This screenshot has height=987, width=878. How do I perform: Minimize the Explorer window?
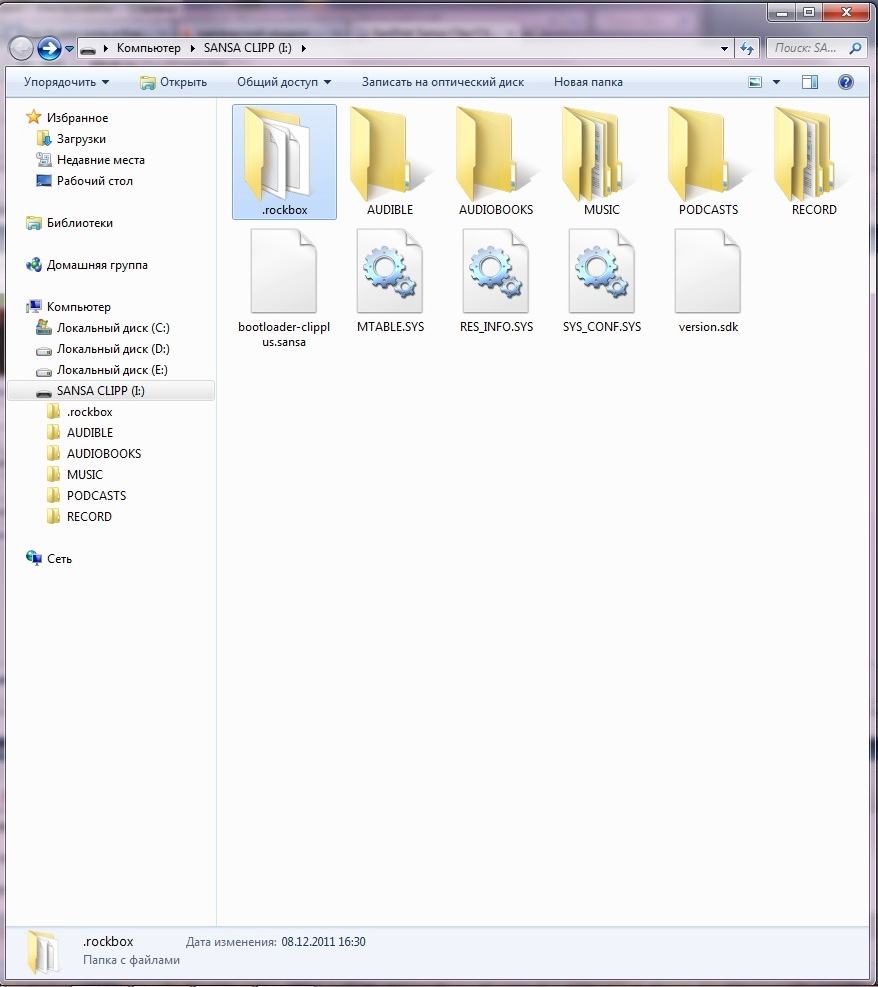[782, 12]
